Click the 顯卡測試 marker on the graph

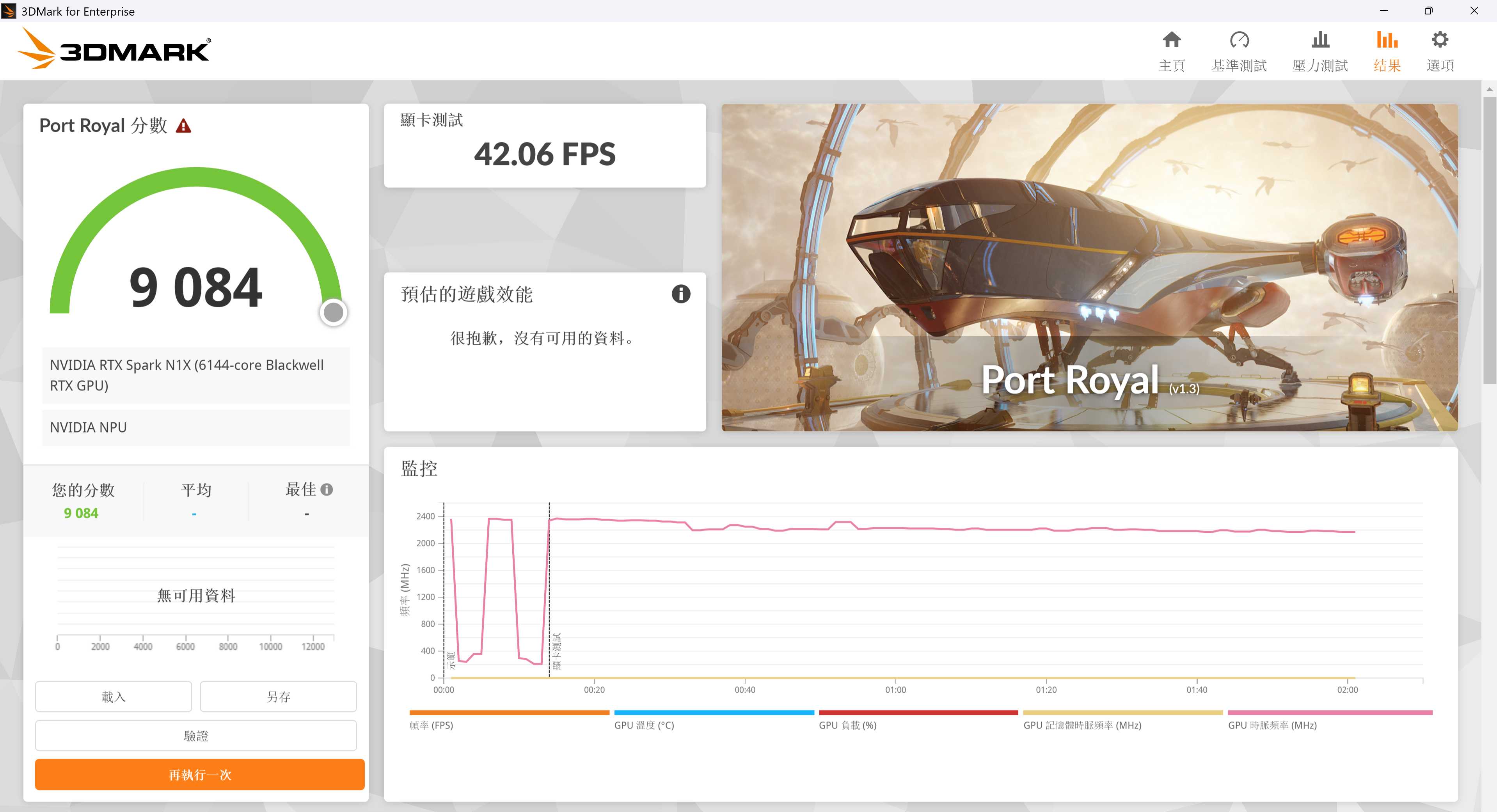pos(556,651)
